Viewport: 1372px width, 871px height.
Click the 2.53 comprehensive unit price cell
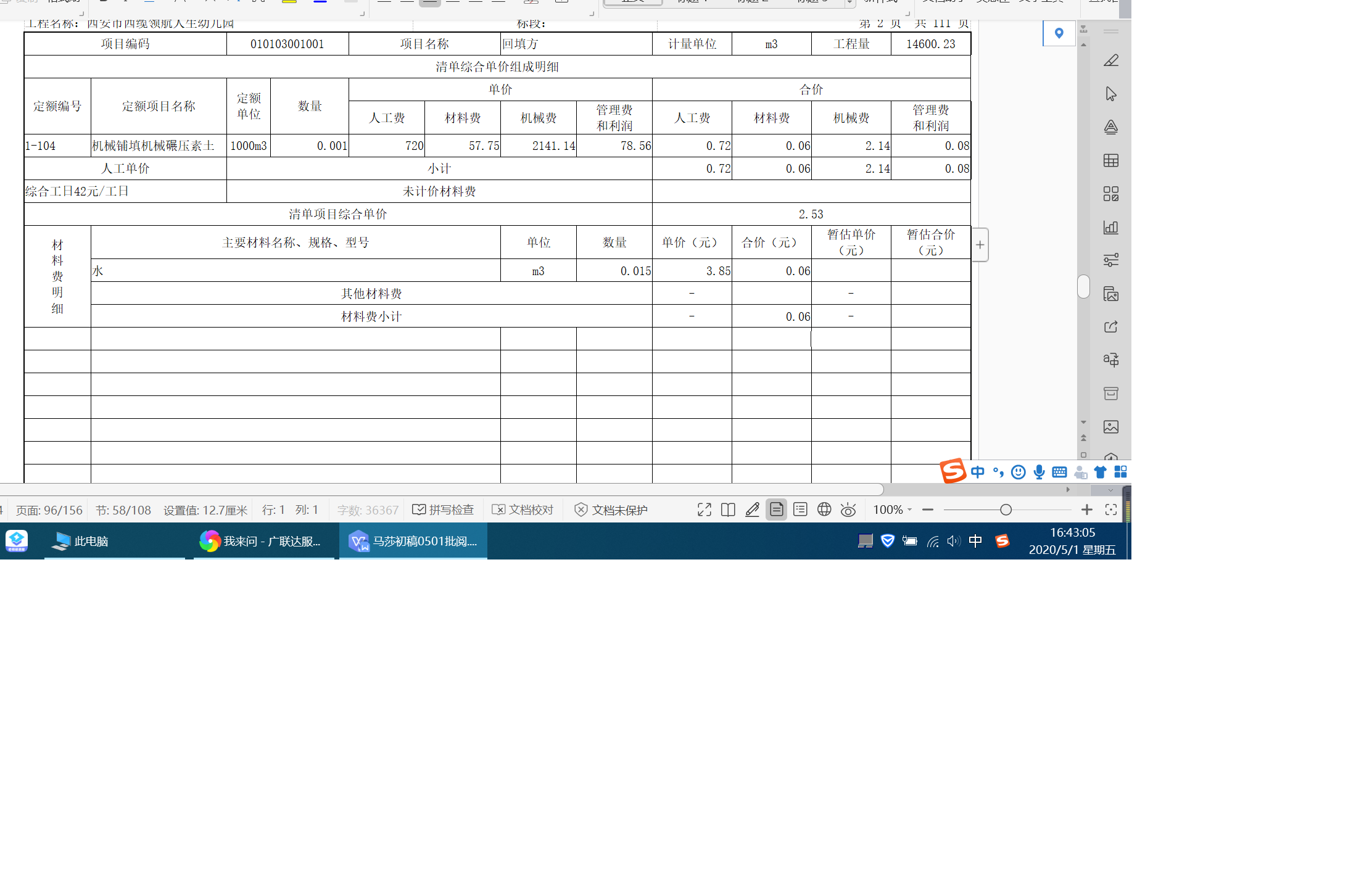click(811, 214)
